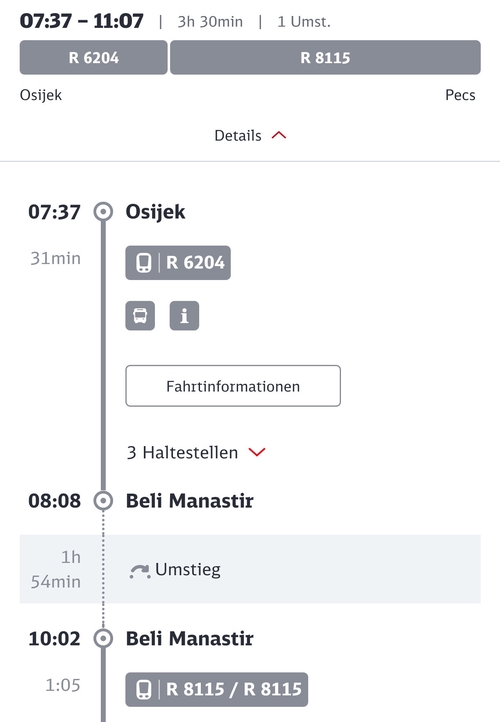
Task: Select the R 8115 segment bar at top
Action: pyautogui.click(x=326, y=58)
